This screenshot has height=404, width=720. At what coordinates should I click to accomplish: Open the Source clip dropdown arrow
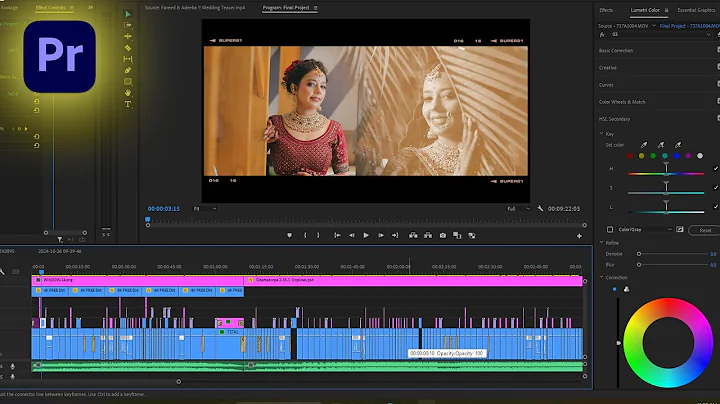653,26
